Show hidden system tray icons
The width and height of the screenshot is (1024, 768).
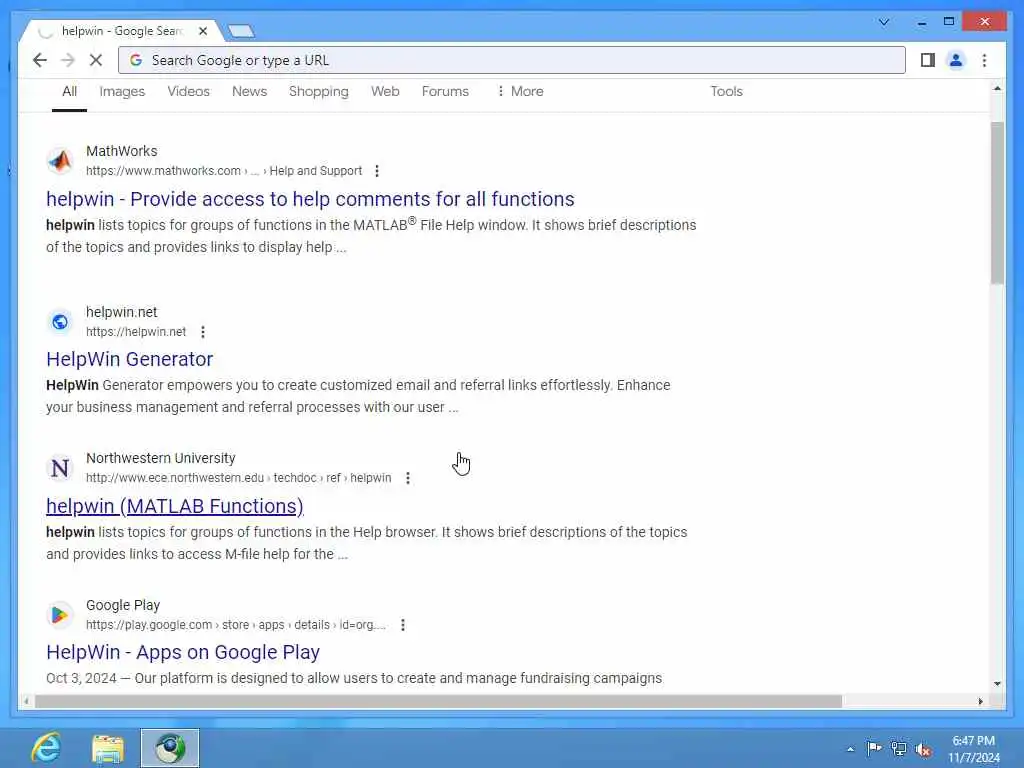[x=850, y=749]
